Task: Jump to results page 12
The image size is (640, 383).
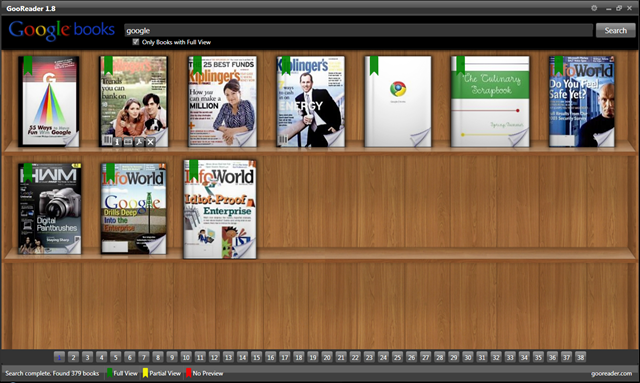Action: pos(214,357)
